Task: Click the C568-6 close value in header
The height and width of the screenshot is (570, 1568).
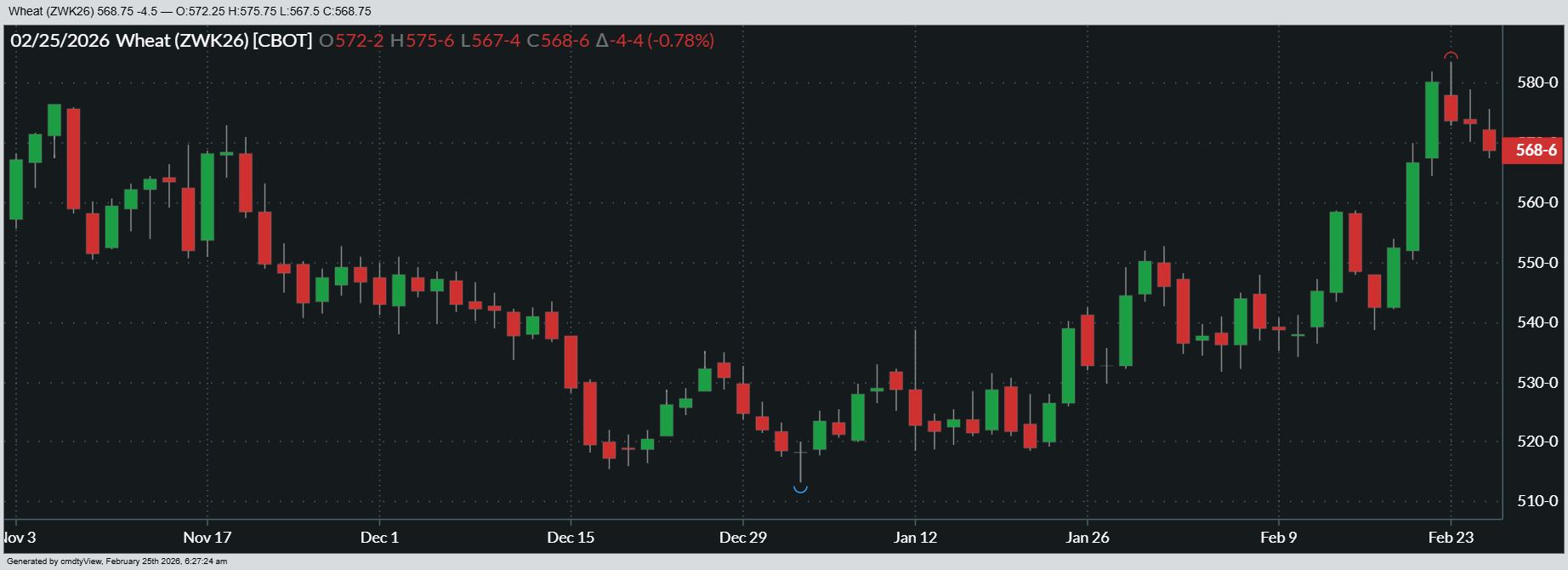Action: pos(558,41)
